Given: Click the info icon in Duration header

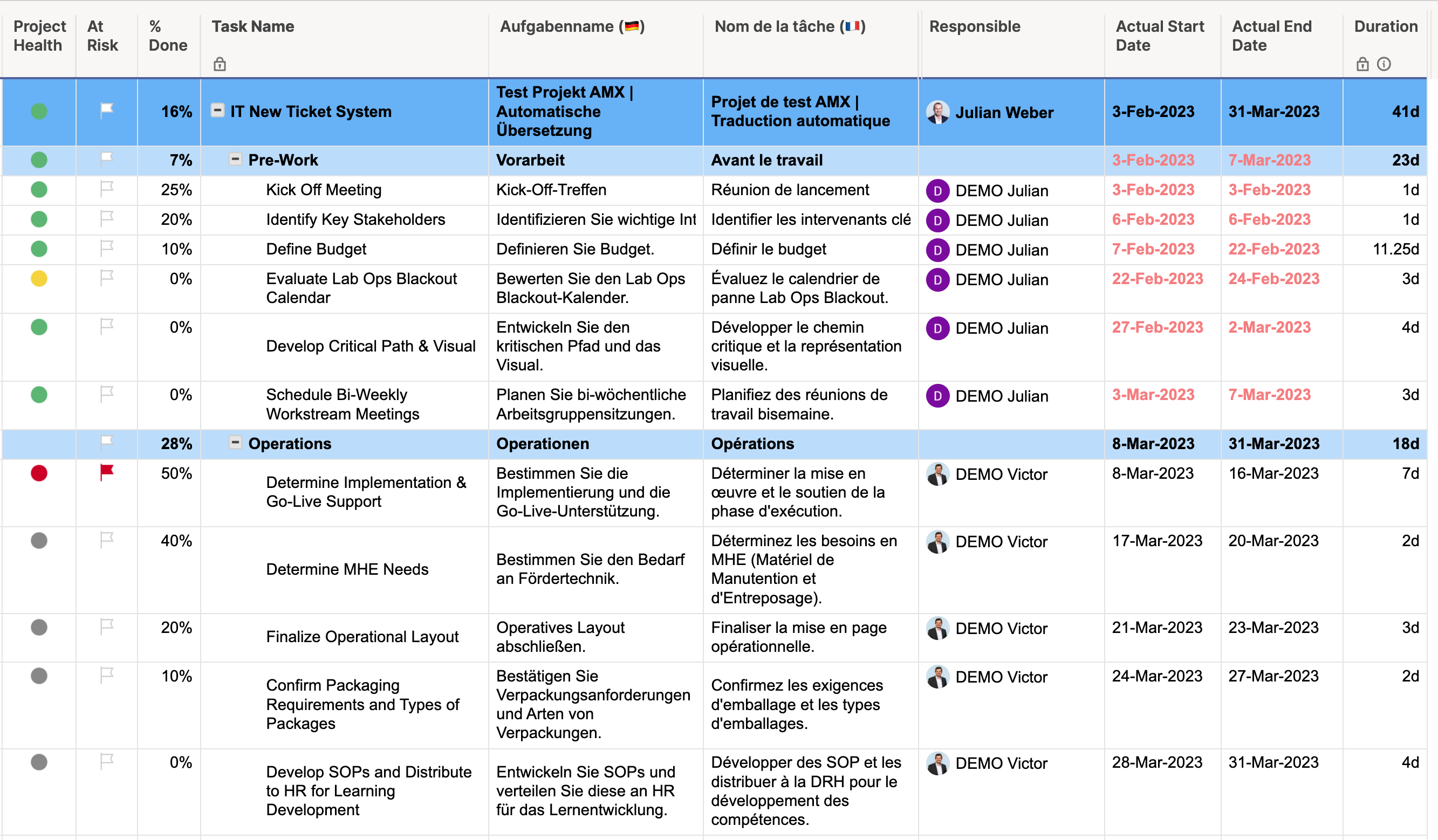Looking at the screenshot, I should (1383, 64).
